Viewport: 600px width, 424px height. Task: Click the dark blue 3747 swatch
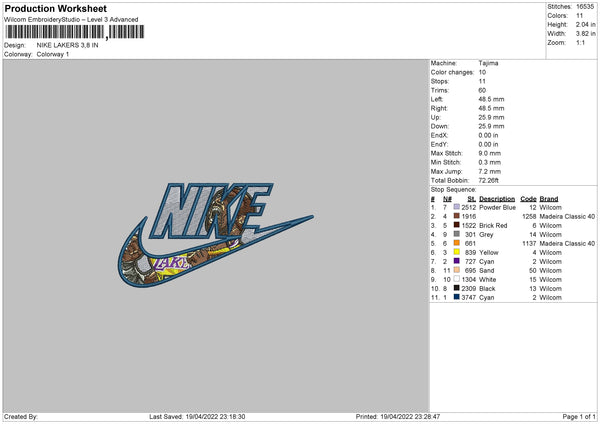tap(457, 297)
